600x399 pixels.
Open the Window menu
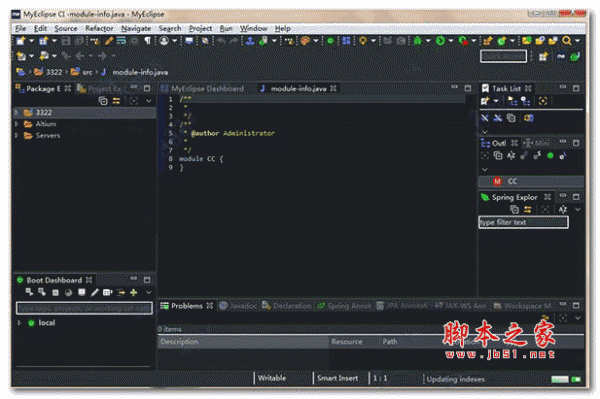click(x=253, y=28)
